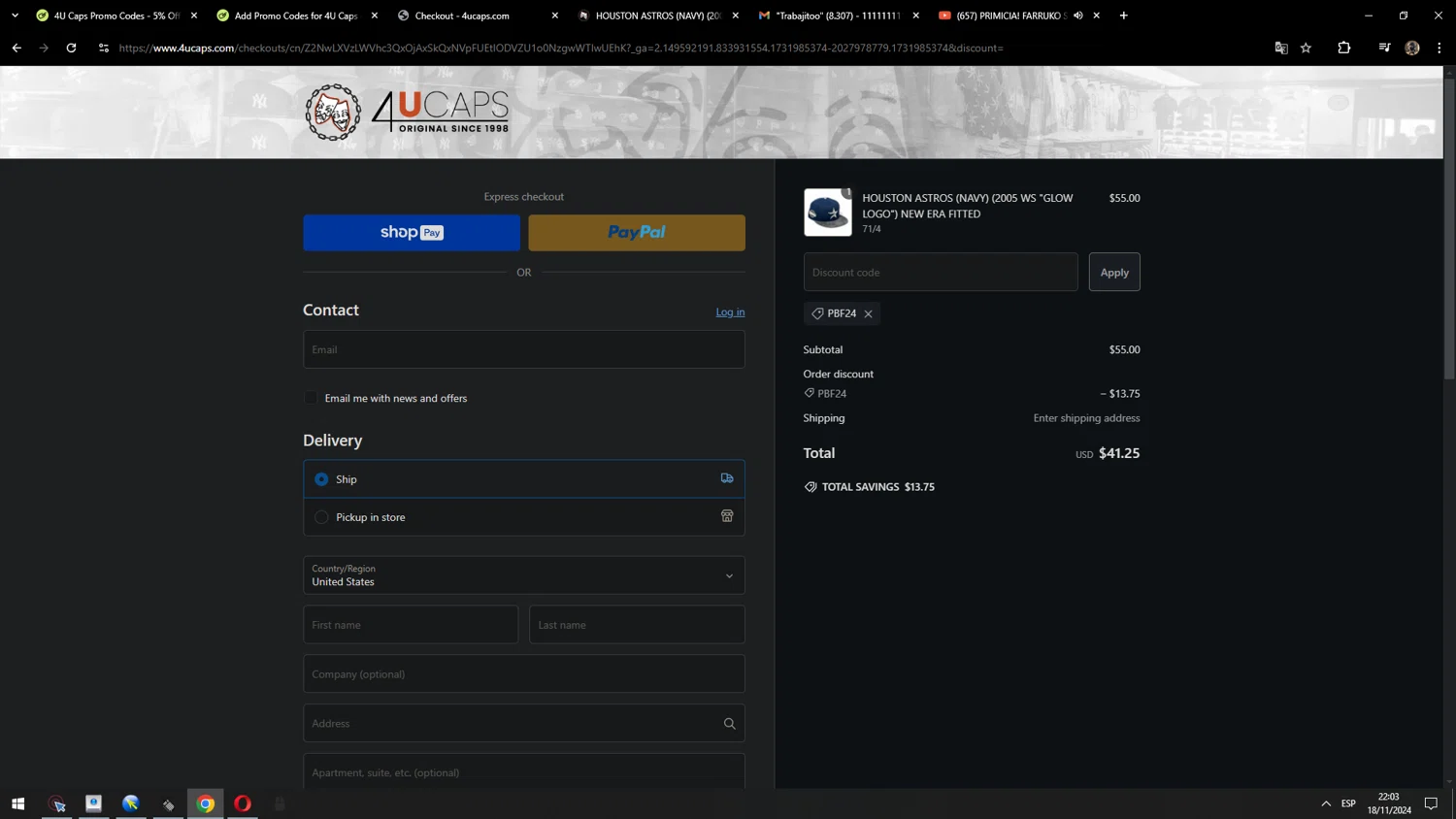This screenshot has height=819, width=1456.
Task: Click the Company (optional) field
Action: 524,673
